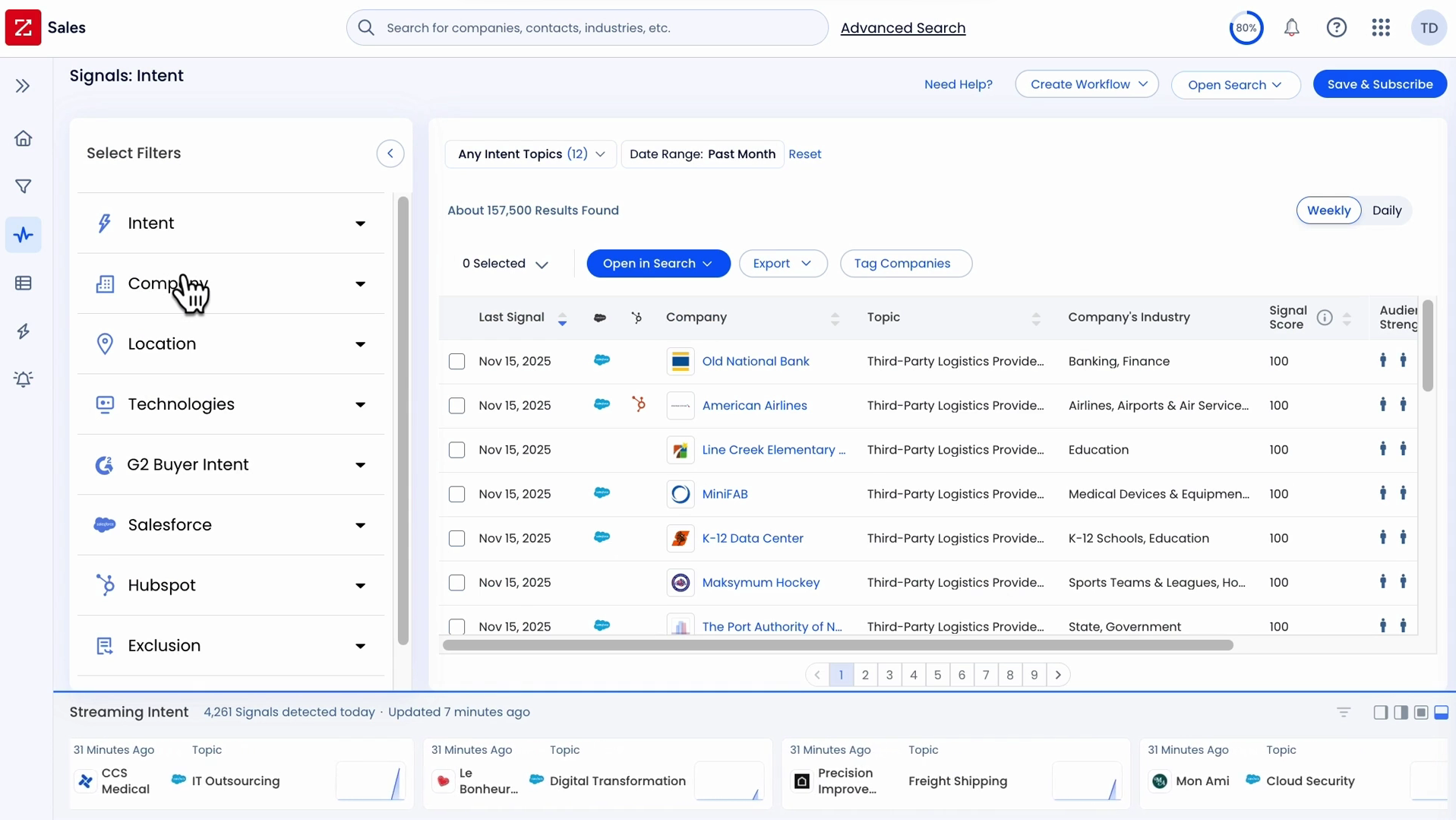
Task: Select the Old National Bank row checkbox
Action: point(456,362)
